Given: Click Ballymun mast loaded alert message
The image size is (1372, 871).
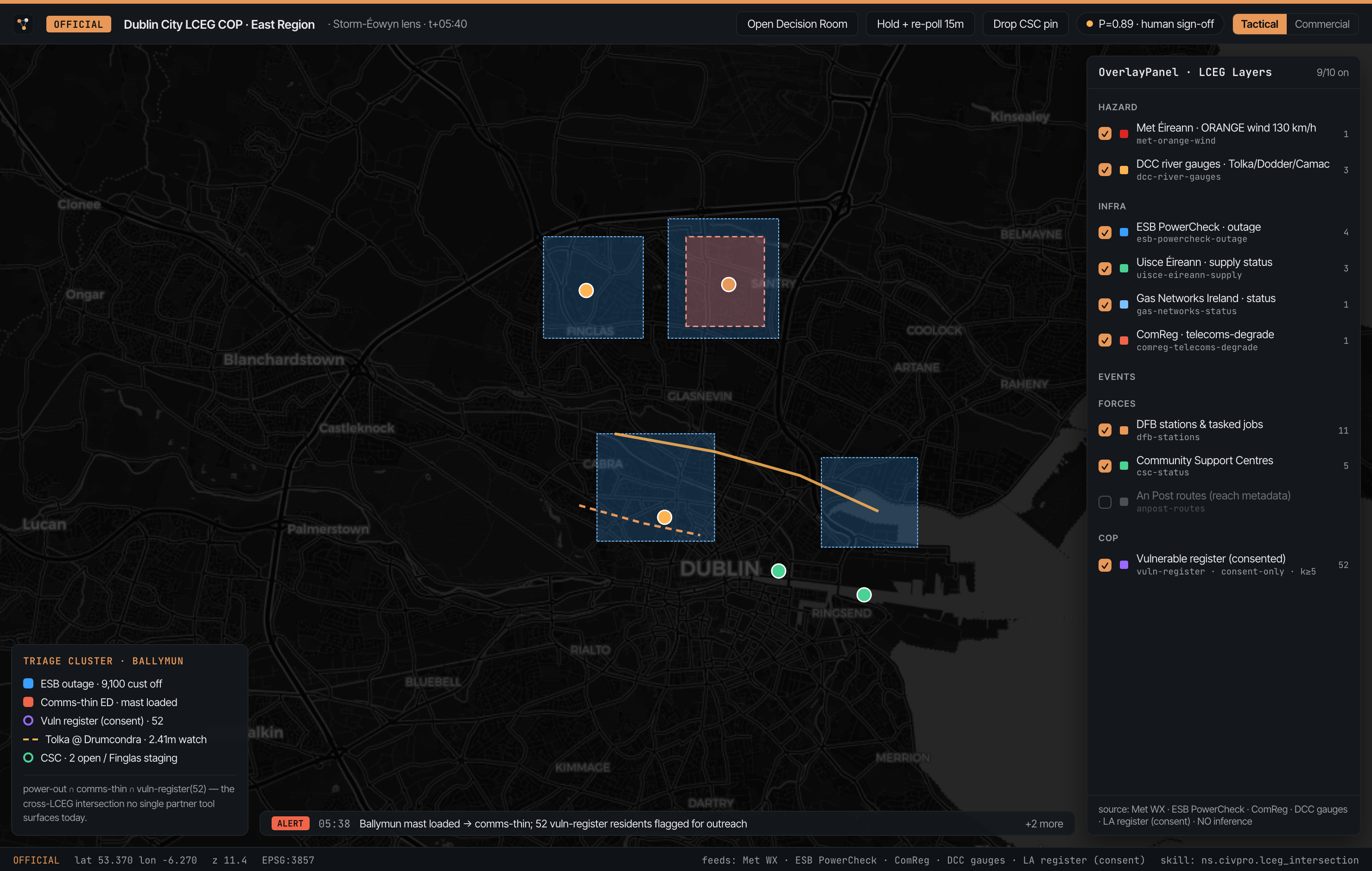Looking at the screenshot, I should point(553,824).
